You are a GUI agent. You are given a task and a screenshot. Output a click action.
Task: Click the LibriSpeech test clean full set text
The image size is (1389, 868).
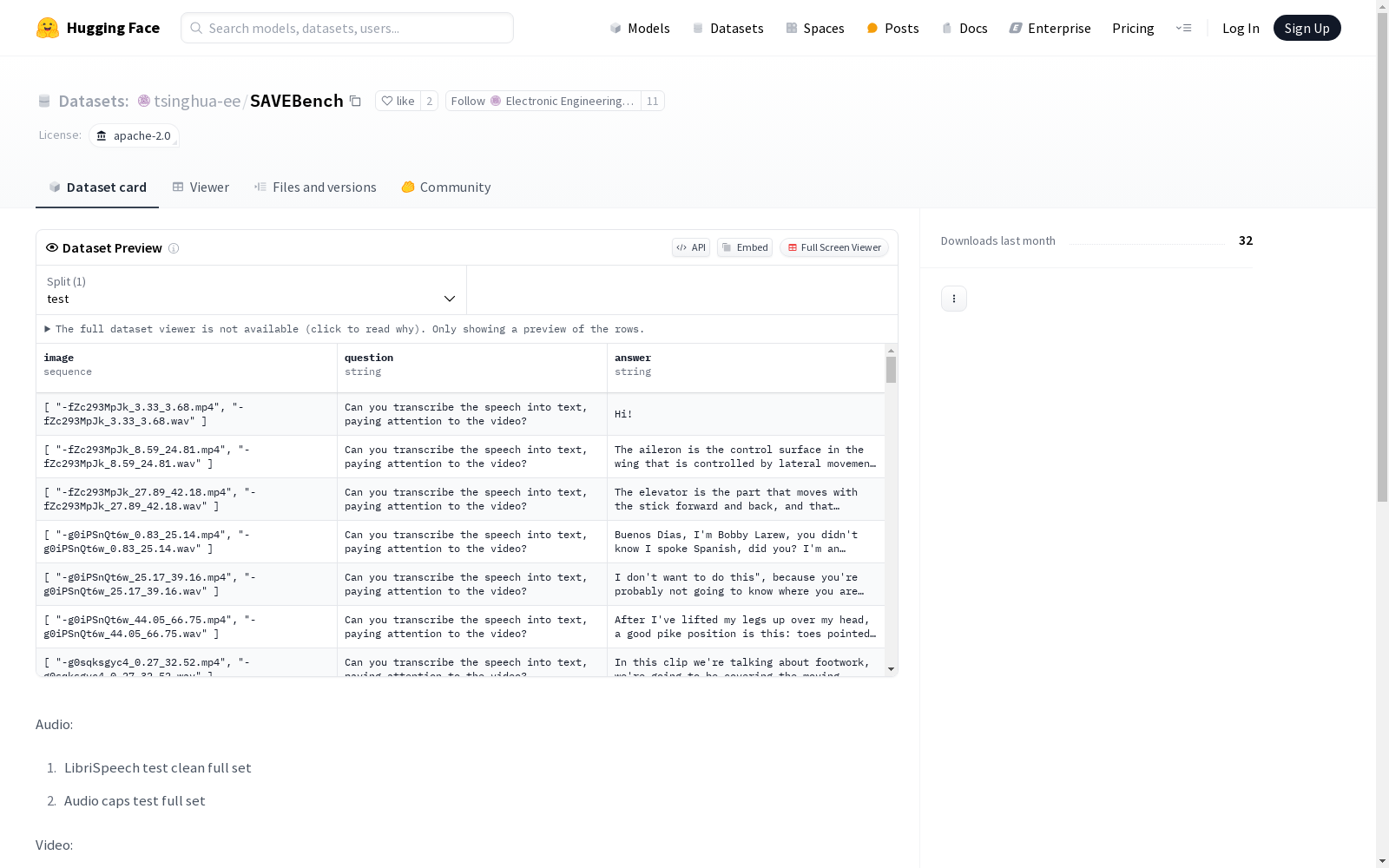tap(158, 768)
